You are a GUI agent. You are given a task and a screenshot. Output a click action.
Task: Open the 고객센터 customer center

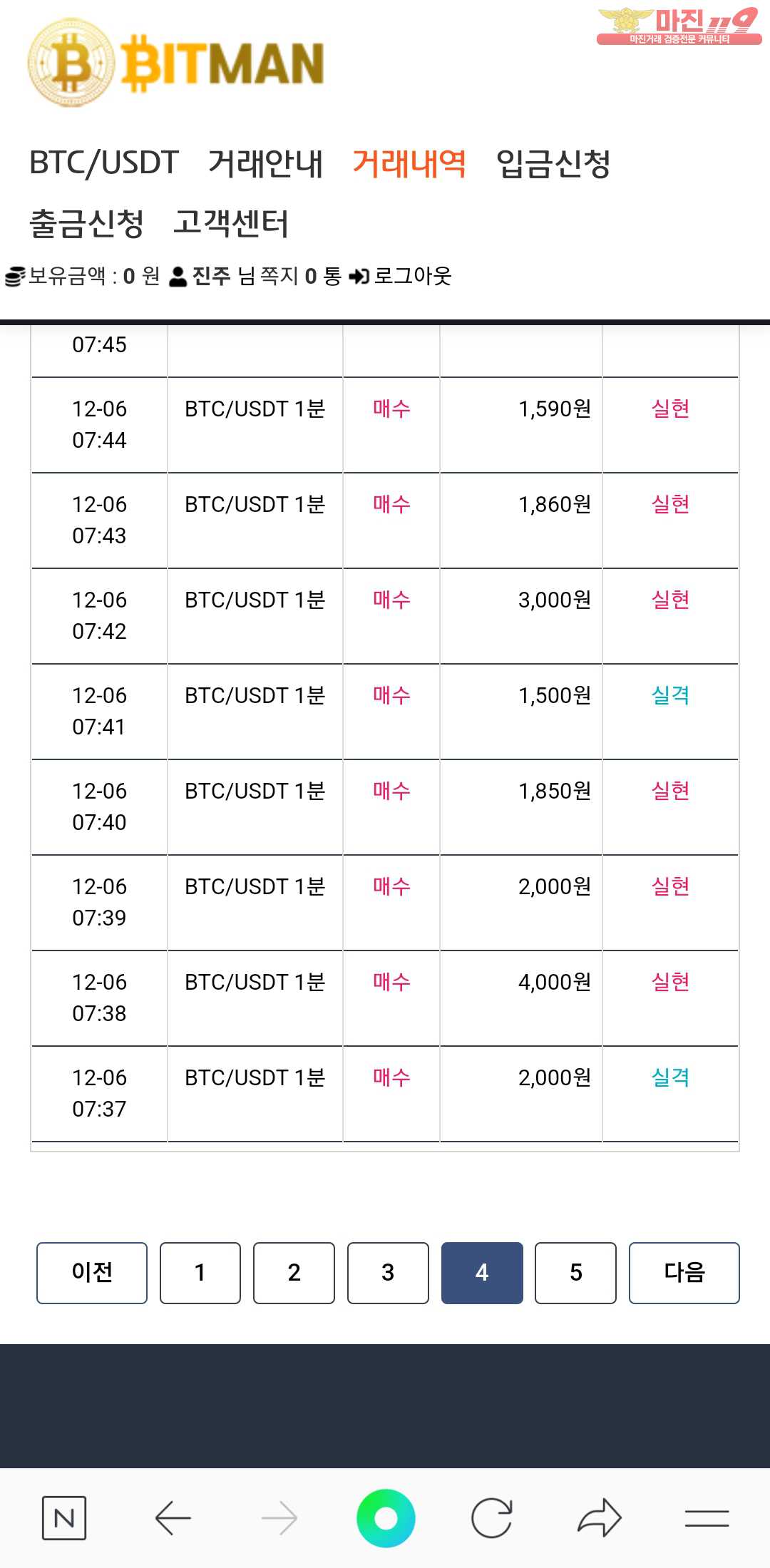pos(231,223)
